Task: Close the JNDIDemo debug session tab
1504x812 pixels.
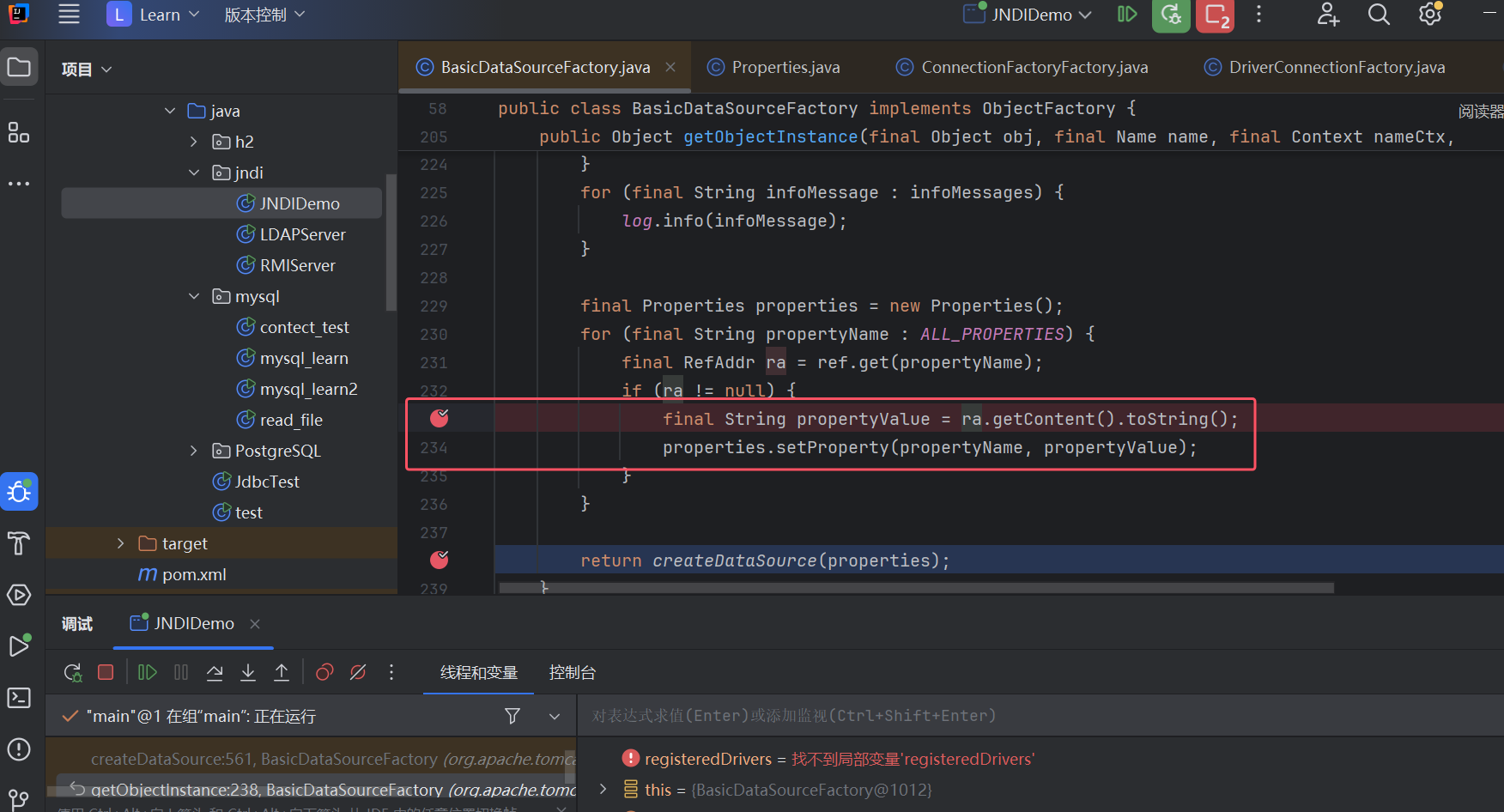Action: tap(255, 623)
